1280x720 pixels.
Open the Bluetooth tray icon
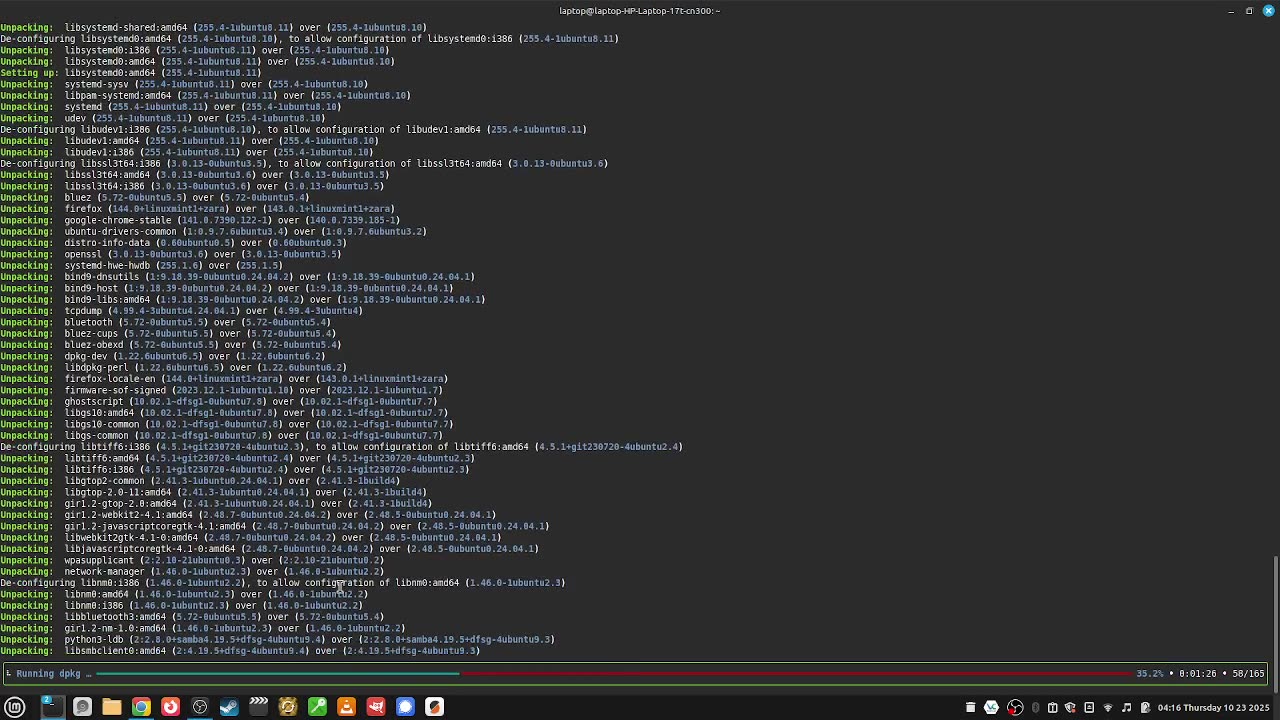pos(1035,708)
